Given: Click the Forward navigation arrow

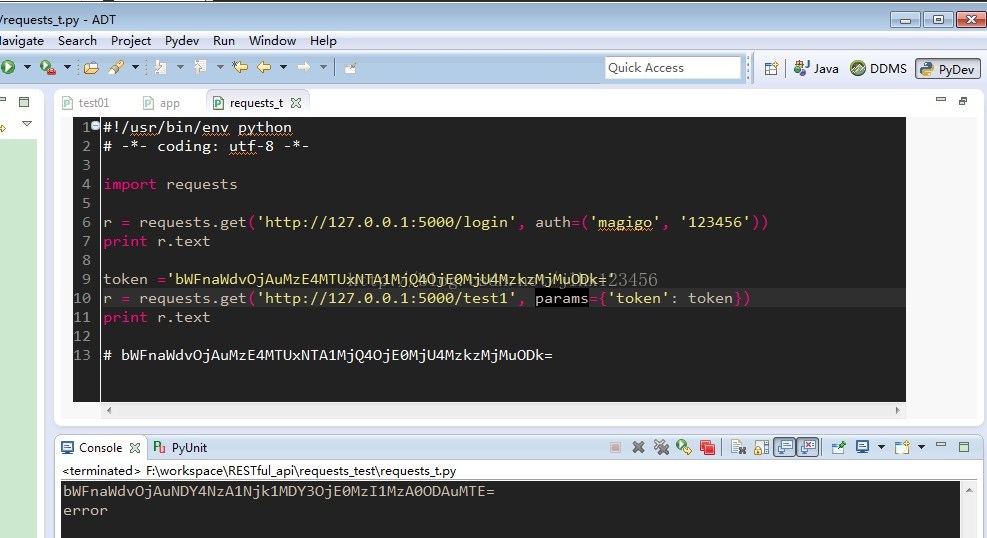Looking at the screenshot, I should 303,67.
